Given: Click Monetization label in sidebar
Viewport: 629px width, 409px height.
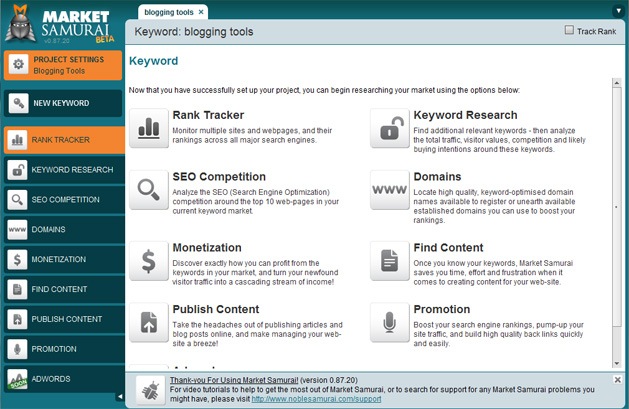Looking at the screenshot, I should point(59,259).
